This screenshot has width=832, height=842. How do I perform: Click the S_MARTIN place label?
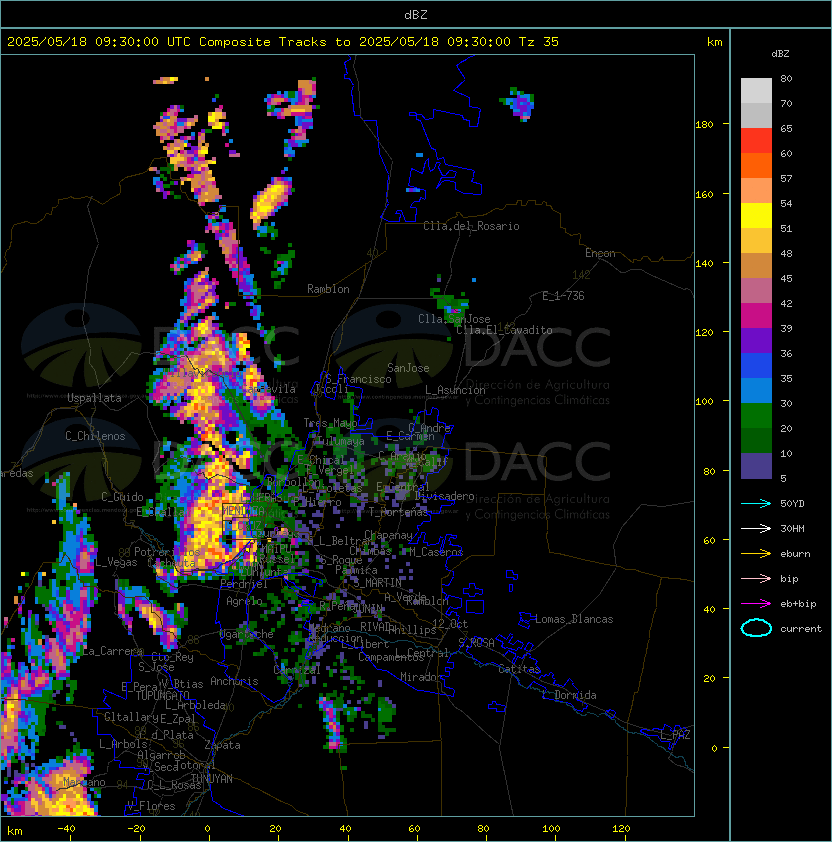[377, 583]
